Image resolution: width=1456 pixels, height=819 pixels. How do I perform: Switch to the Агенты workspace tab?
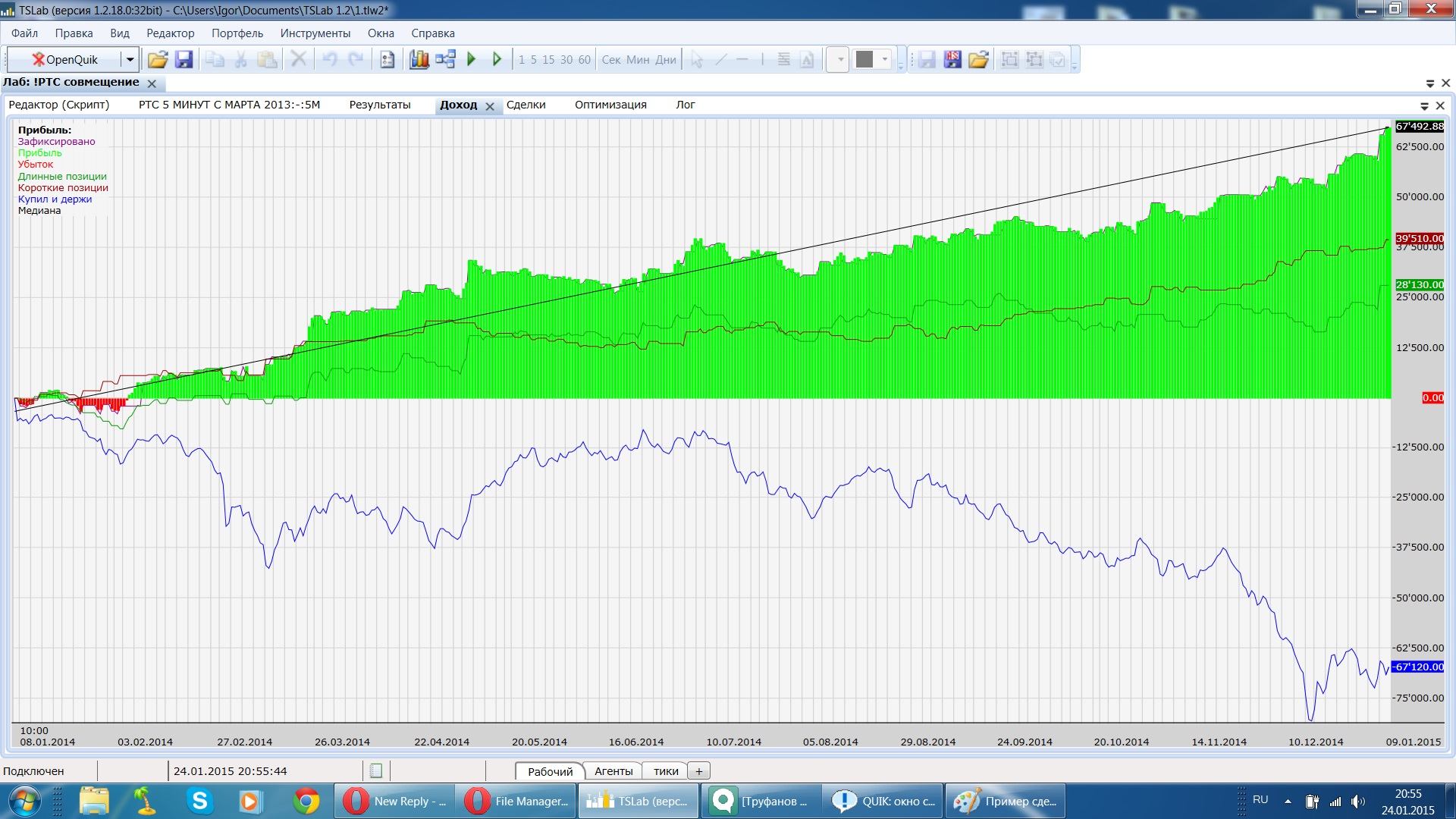click(613, 771)
